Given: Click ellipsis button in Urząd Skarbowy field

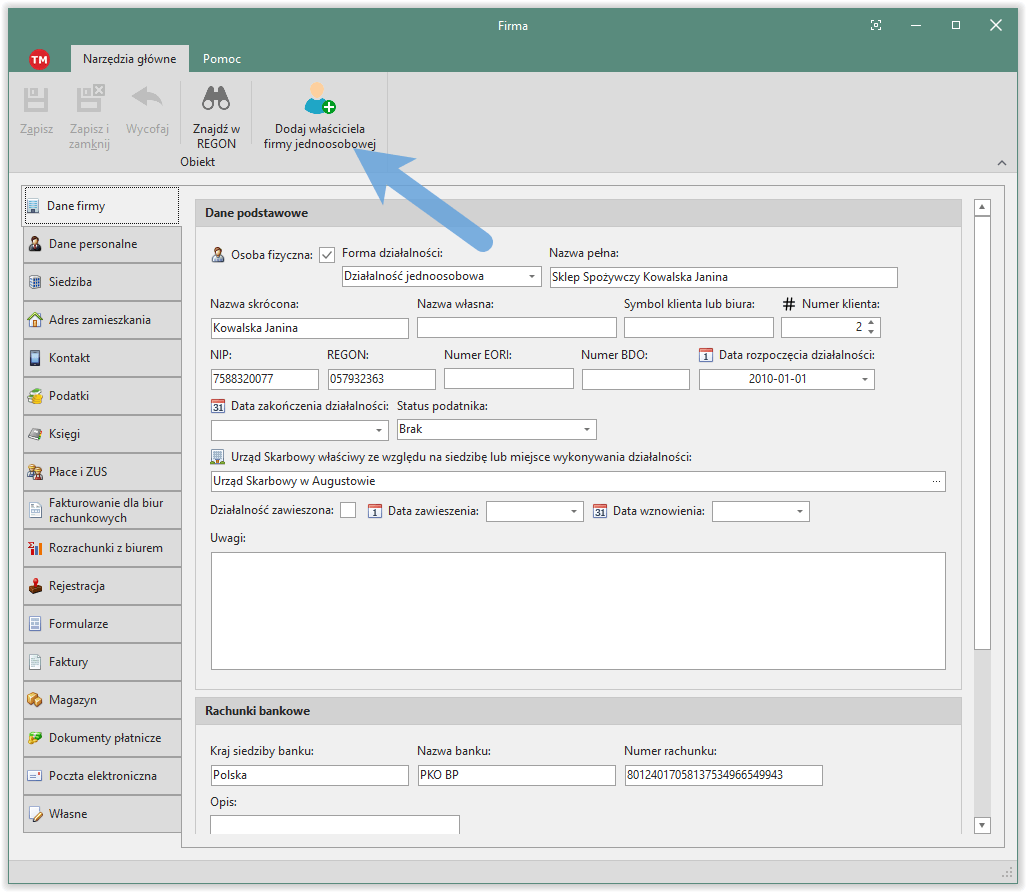Looking at the screenshot, I should click(x=936, y=482).
